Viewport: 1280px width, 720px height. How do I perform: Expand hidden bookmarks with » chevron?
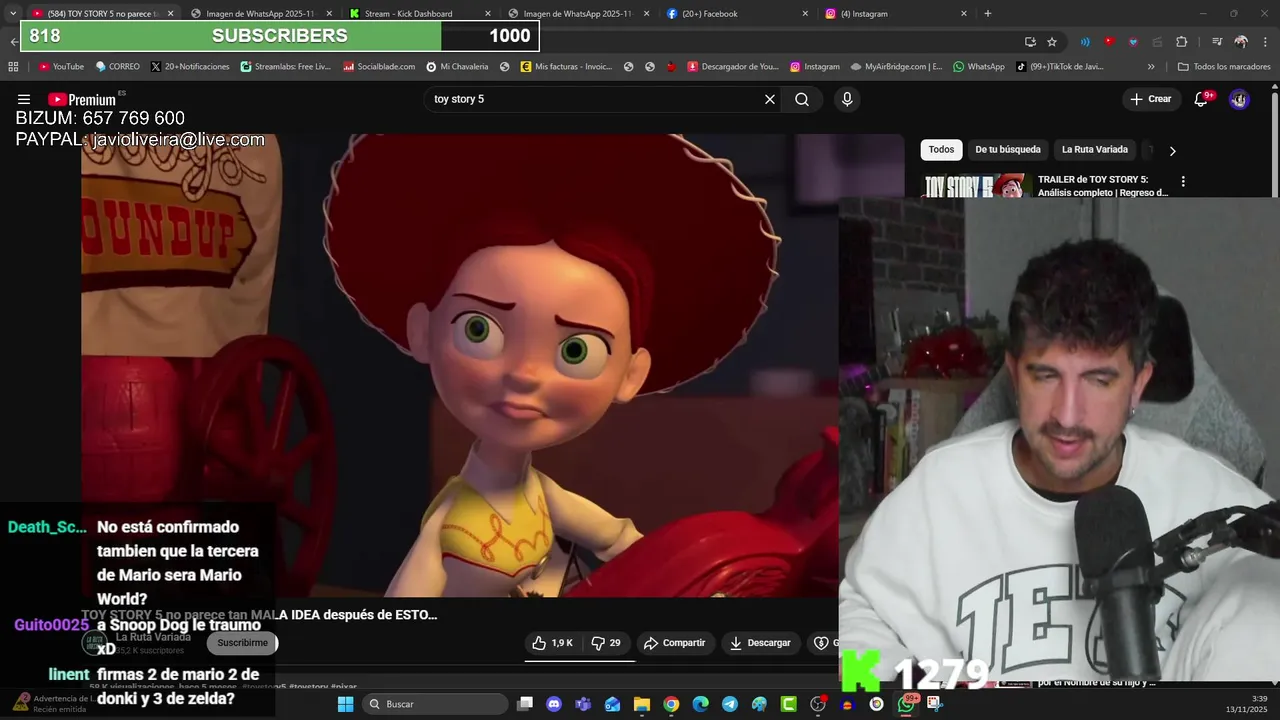[x=1151, y=67]
